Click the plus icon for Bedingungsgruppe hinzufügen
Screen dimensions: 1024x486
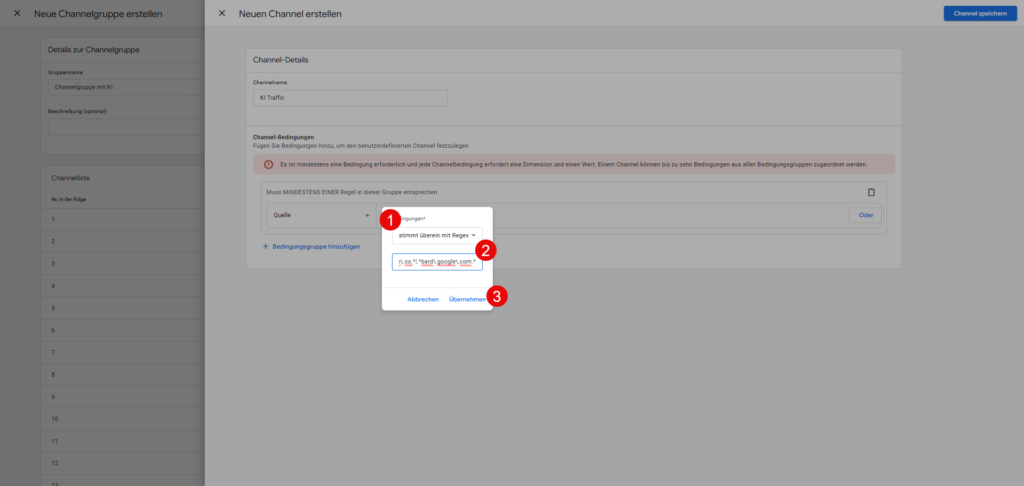pos(266,246)
